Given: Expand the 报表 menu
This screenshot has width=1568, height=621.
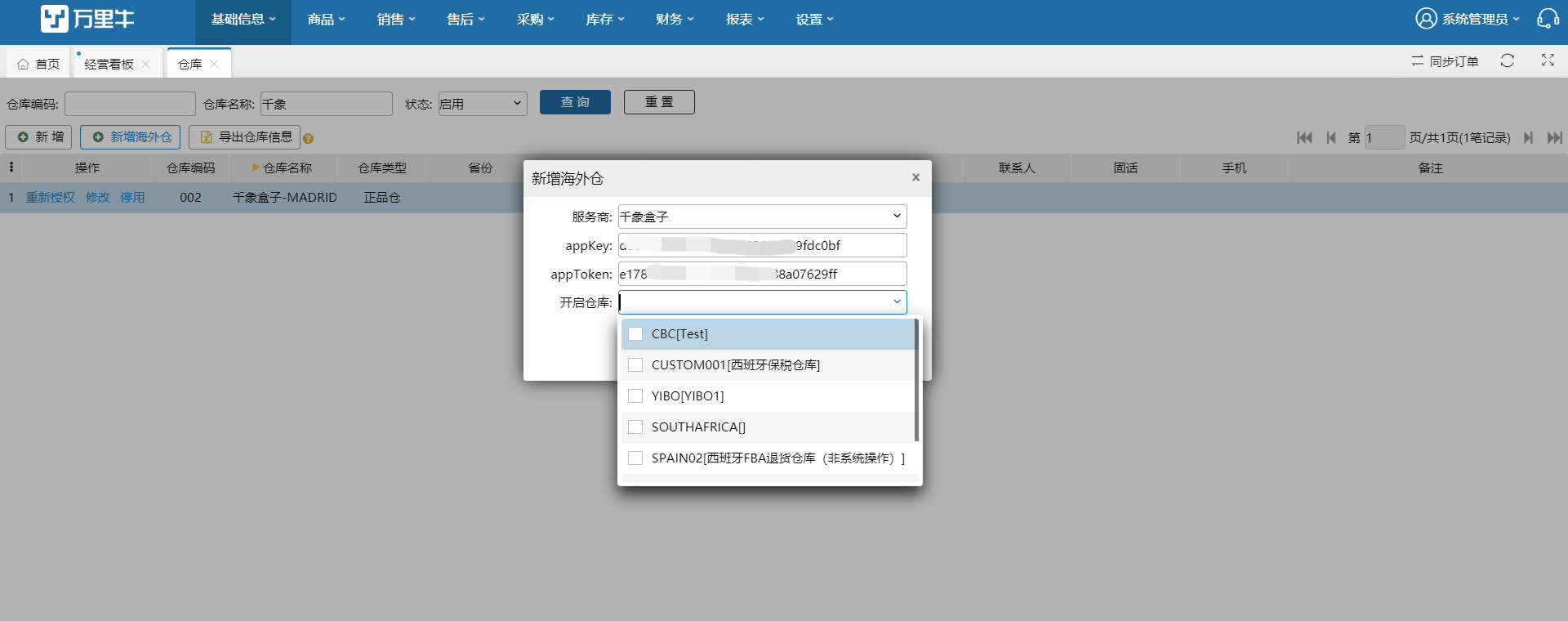Looking at the screenshot, I should pyautogui.click(x=745, y=19).
